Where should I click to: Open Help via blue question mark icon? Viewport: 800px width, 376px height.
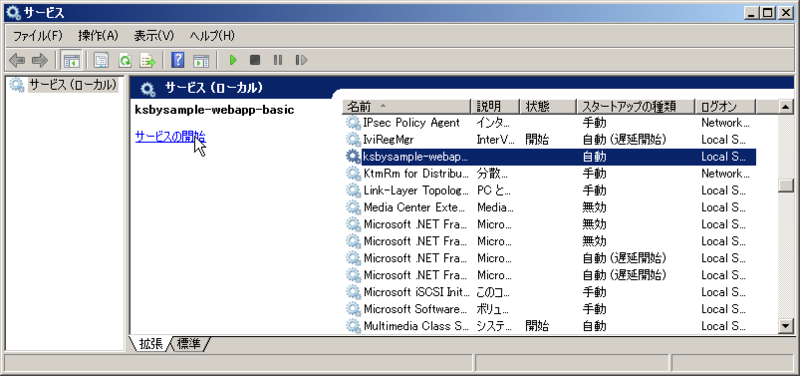178,61
